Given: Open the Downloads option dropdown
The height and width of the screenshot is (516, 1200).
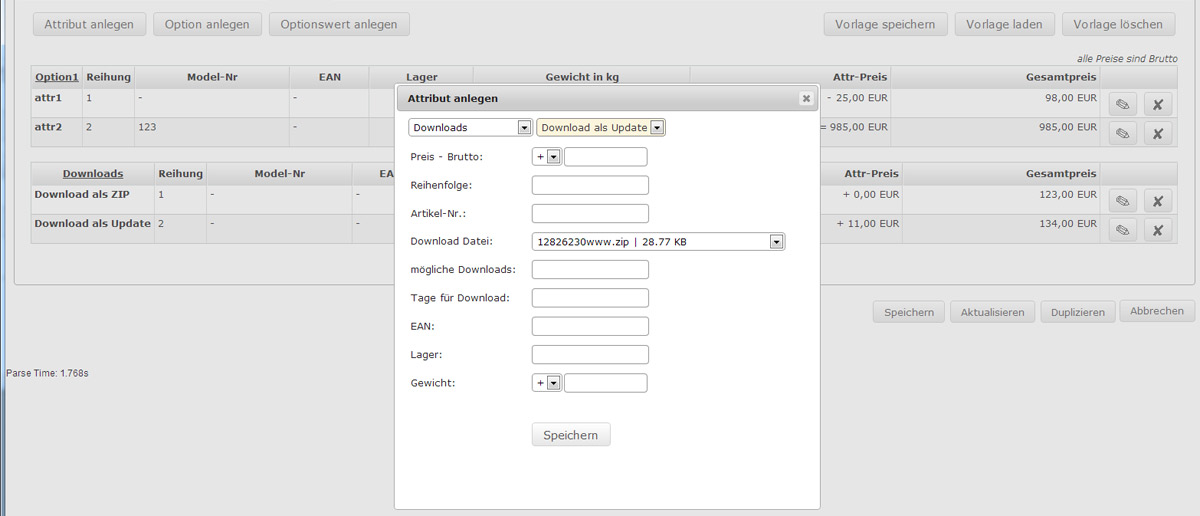Looking at the screenshot, I should click(x=524, y=128).
